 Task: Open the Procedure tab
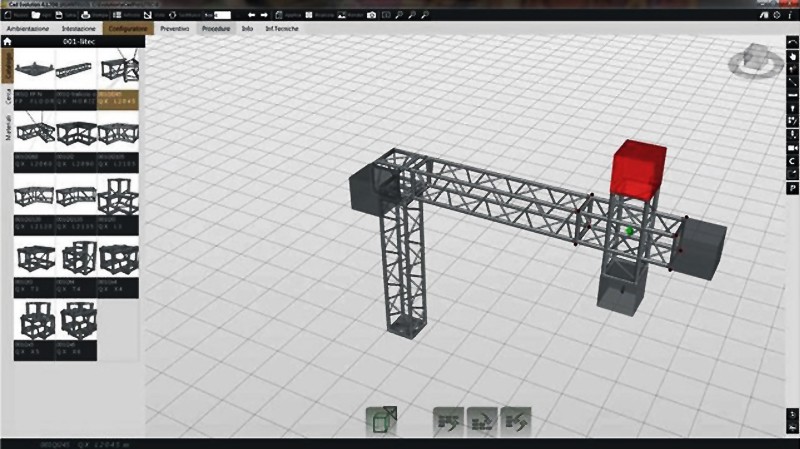[216, 29]
